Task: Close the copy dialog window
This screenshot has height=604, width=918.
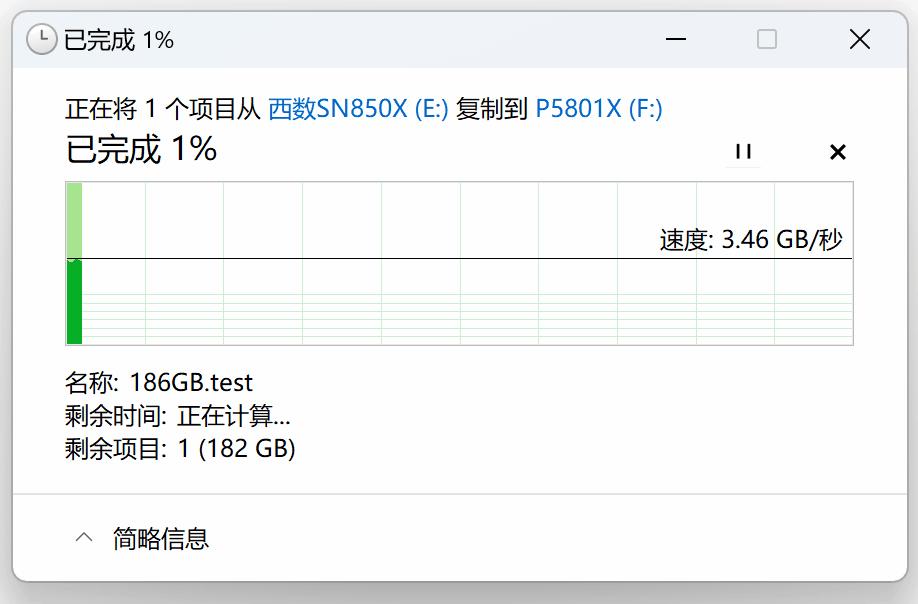Action: (x=859, y=40)
